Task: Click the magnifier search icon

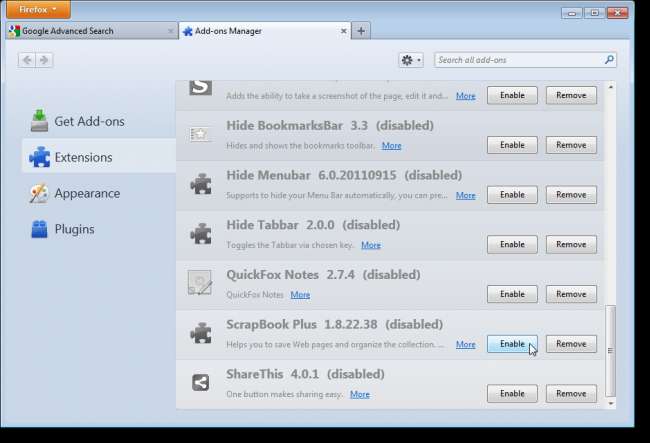Action: point(609,60)
